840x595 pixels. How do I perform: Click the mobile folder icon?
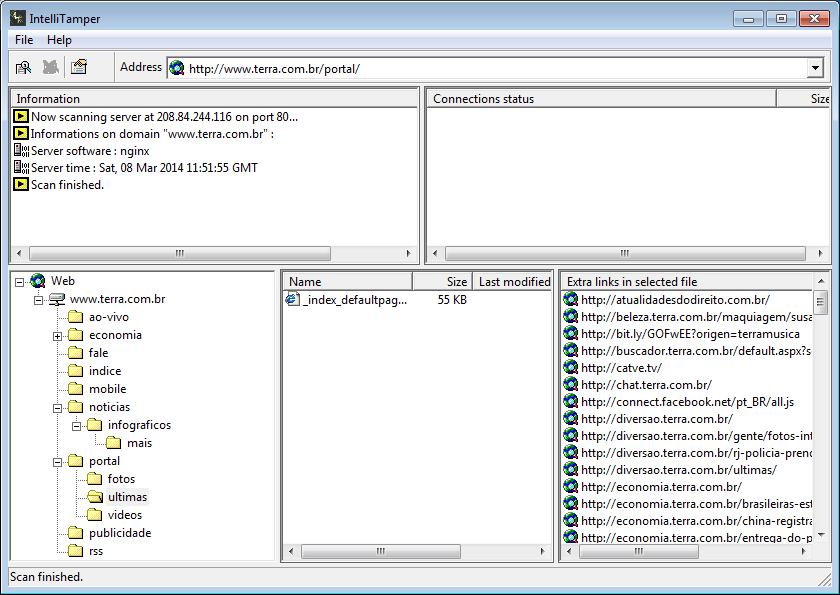[76, 389]
